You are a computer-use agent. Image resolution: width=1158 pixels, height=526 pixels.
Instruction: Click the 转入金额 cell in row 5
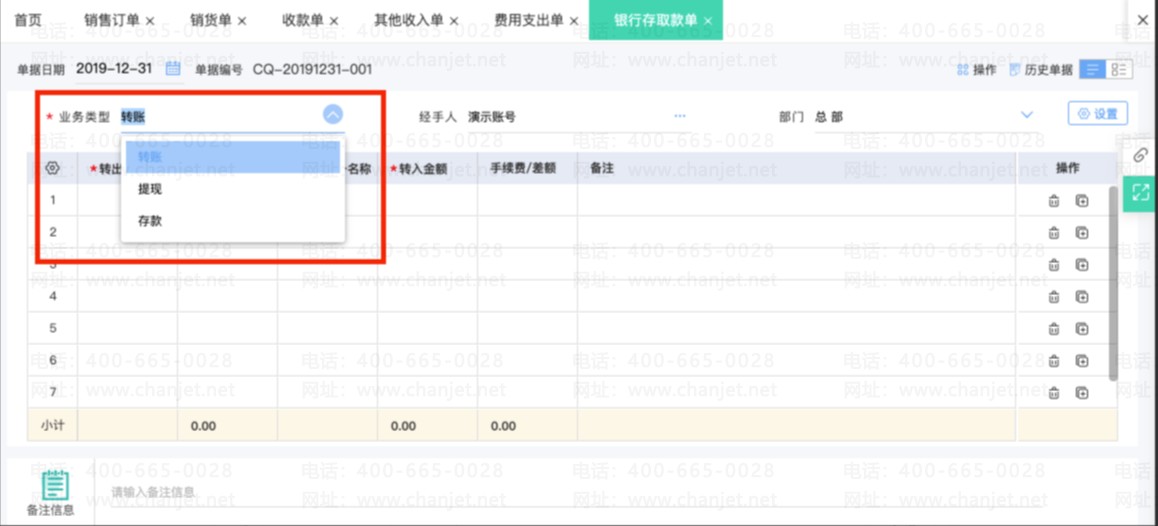tap(427, 328)
